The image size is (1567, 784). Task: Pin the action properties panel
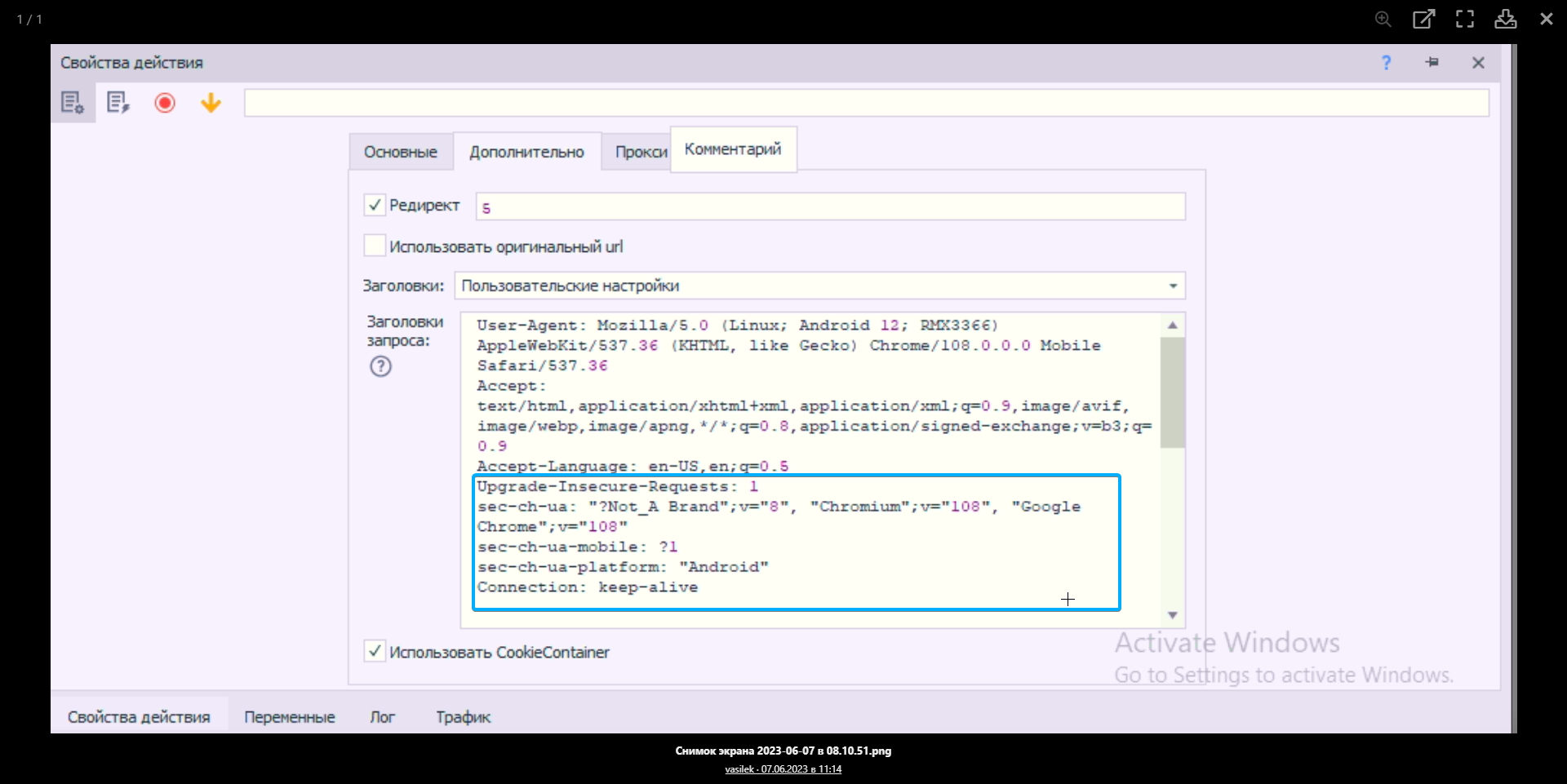(x=1432, y=63)
